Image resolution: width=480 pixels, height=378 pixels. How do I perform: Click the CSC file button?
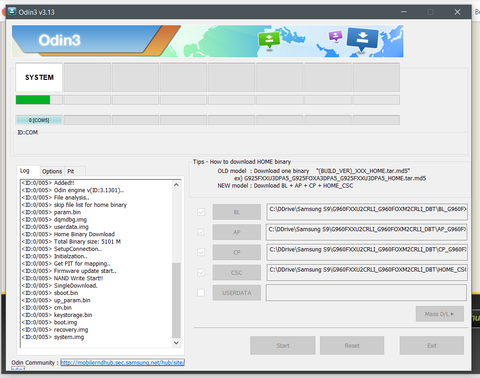click(x=237, y=273)
